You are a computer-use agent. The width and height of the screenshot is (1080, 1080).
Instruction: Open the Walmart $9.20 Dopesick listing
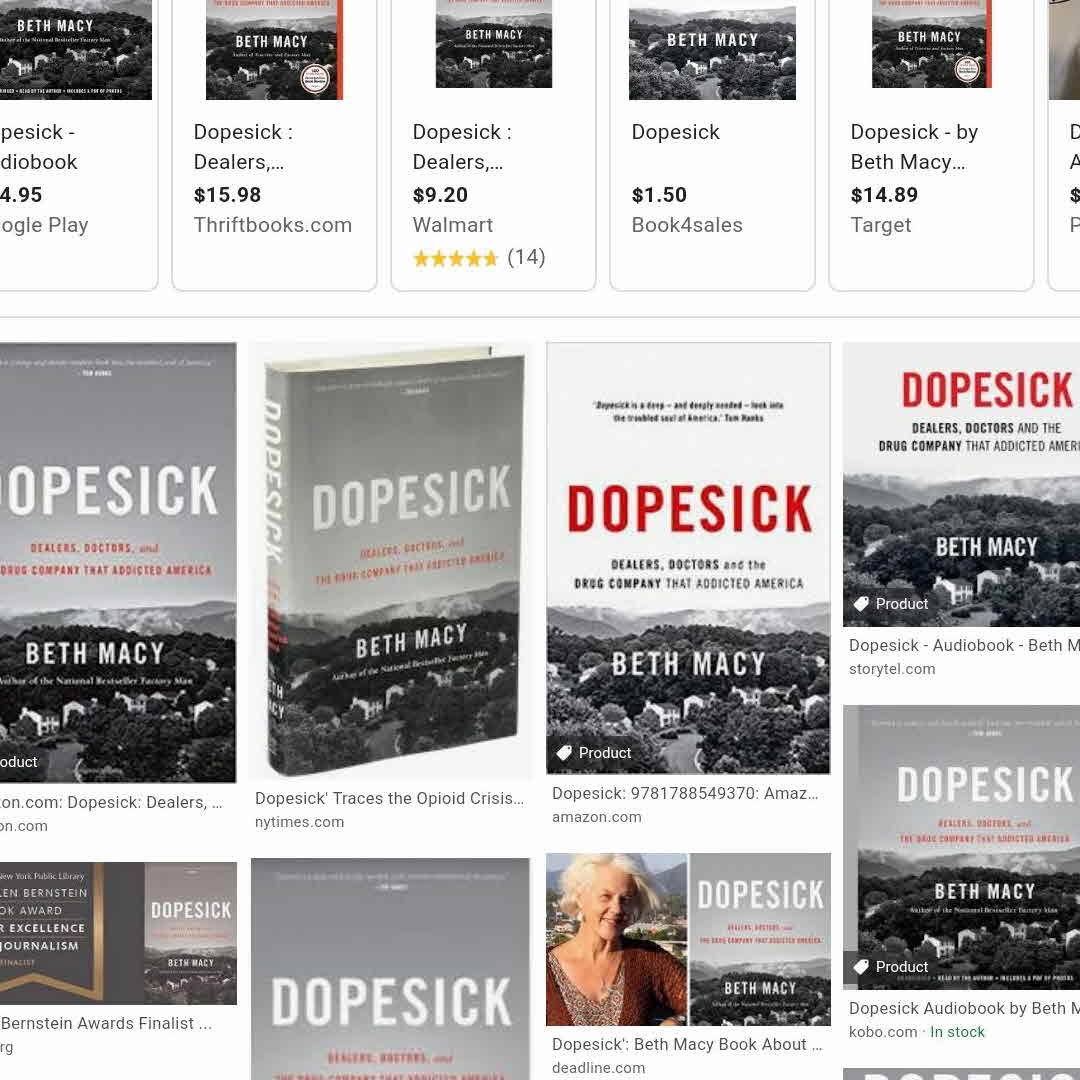coord(493,145)
